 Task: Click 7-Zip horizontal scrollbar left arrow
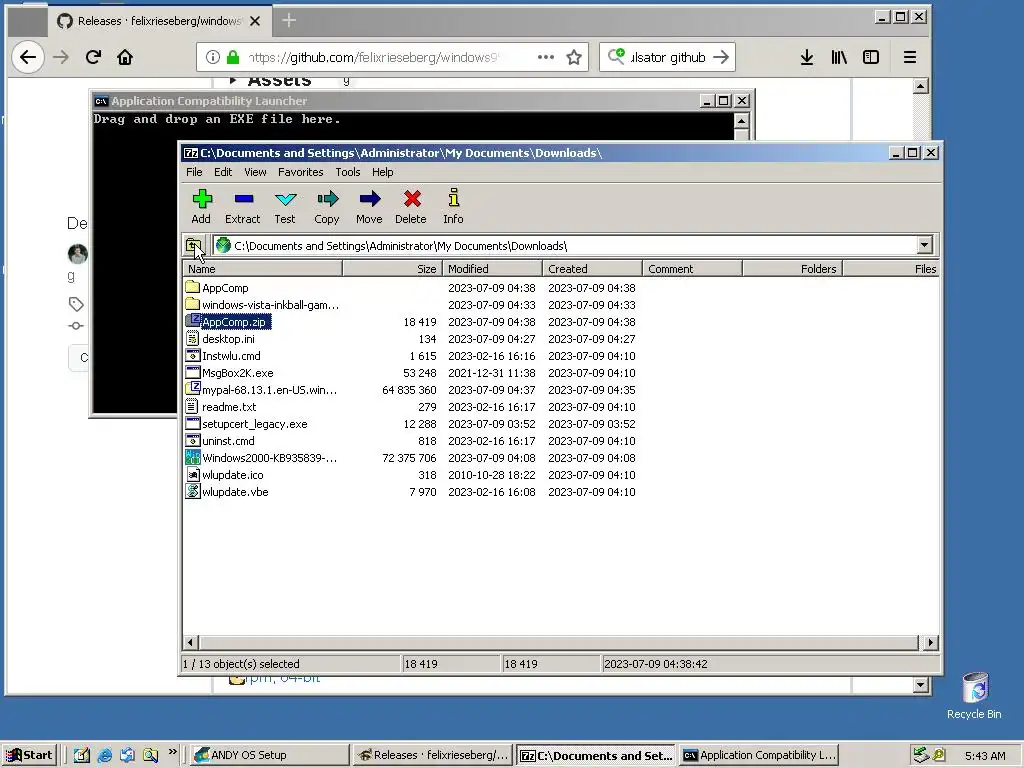pos(191,643)
